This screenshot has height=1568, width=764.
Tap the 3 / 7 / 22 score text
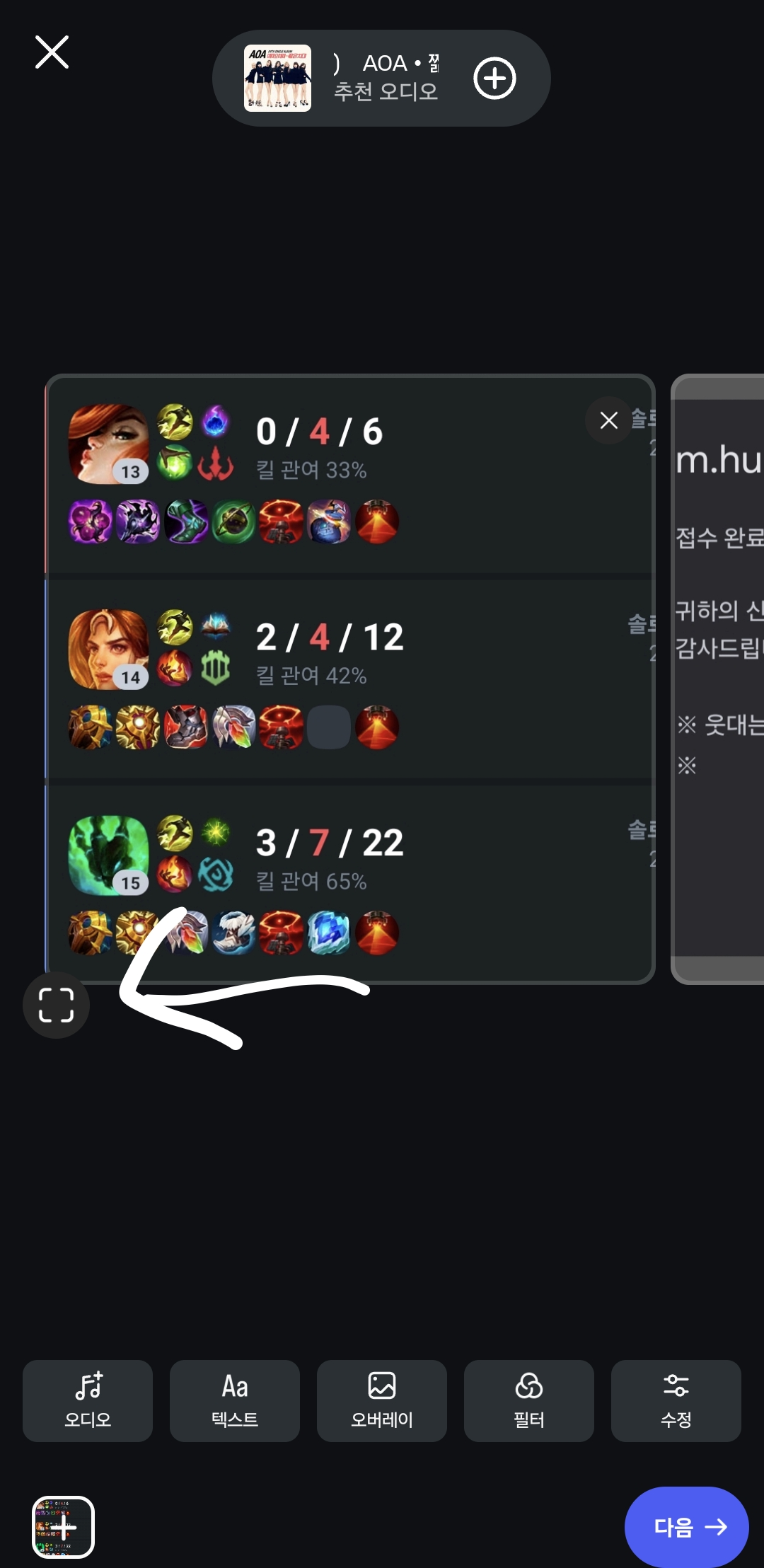coord(330,843)
